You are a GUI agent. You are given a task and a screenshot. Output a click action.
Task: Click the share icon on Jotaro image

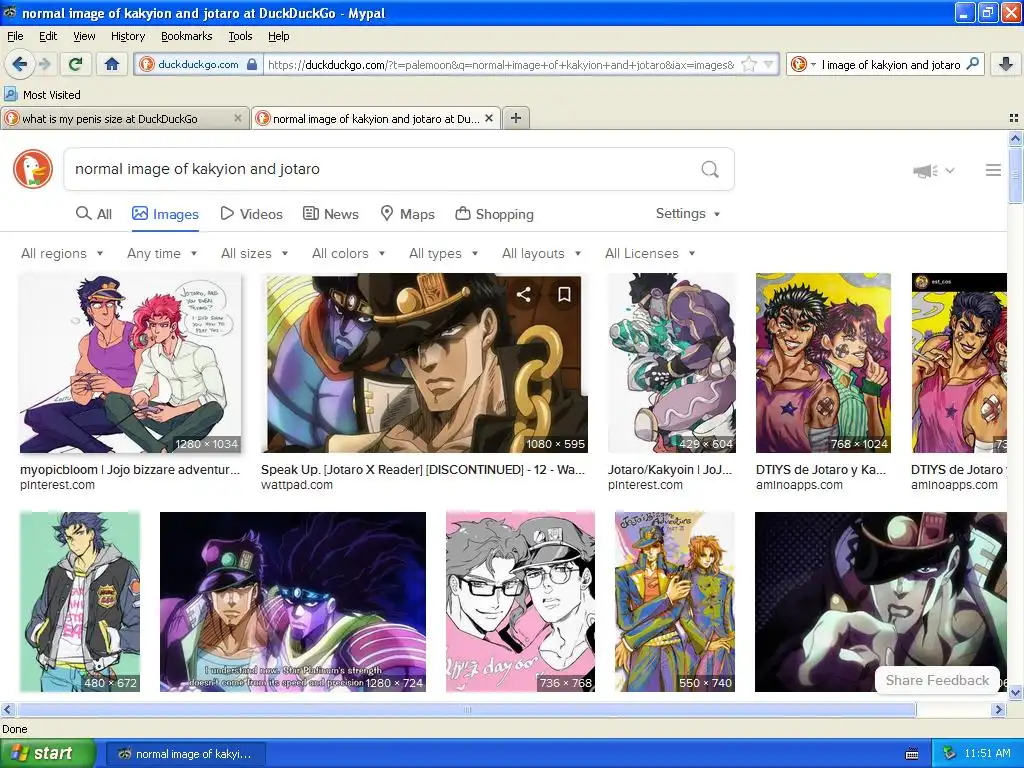pyautogui.click(x=524, y=295)
